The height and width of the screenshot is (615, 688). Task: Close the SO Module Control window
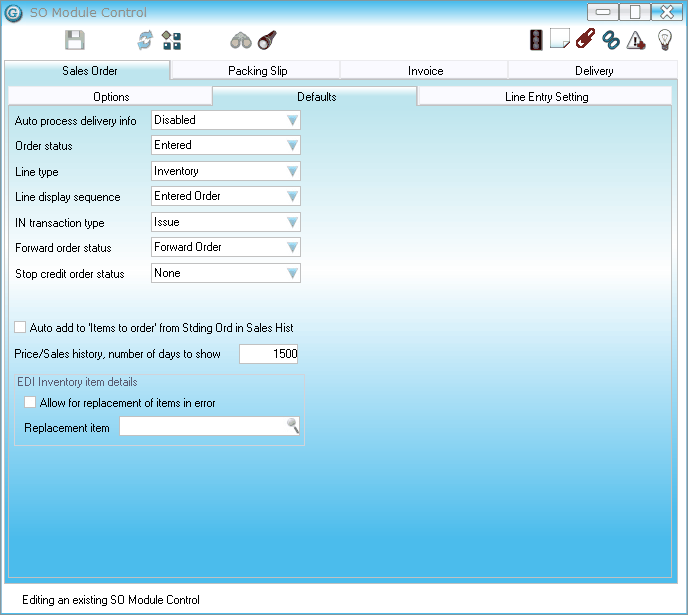(x=667, y=12)
